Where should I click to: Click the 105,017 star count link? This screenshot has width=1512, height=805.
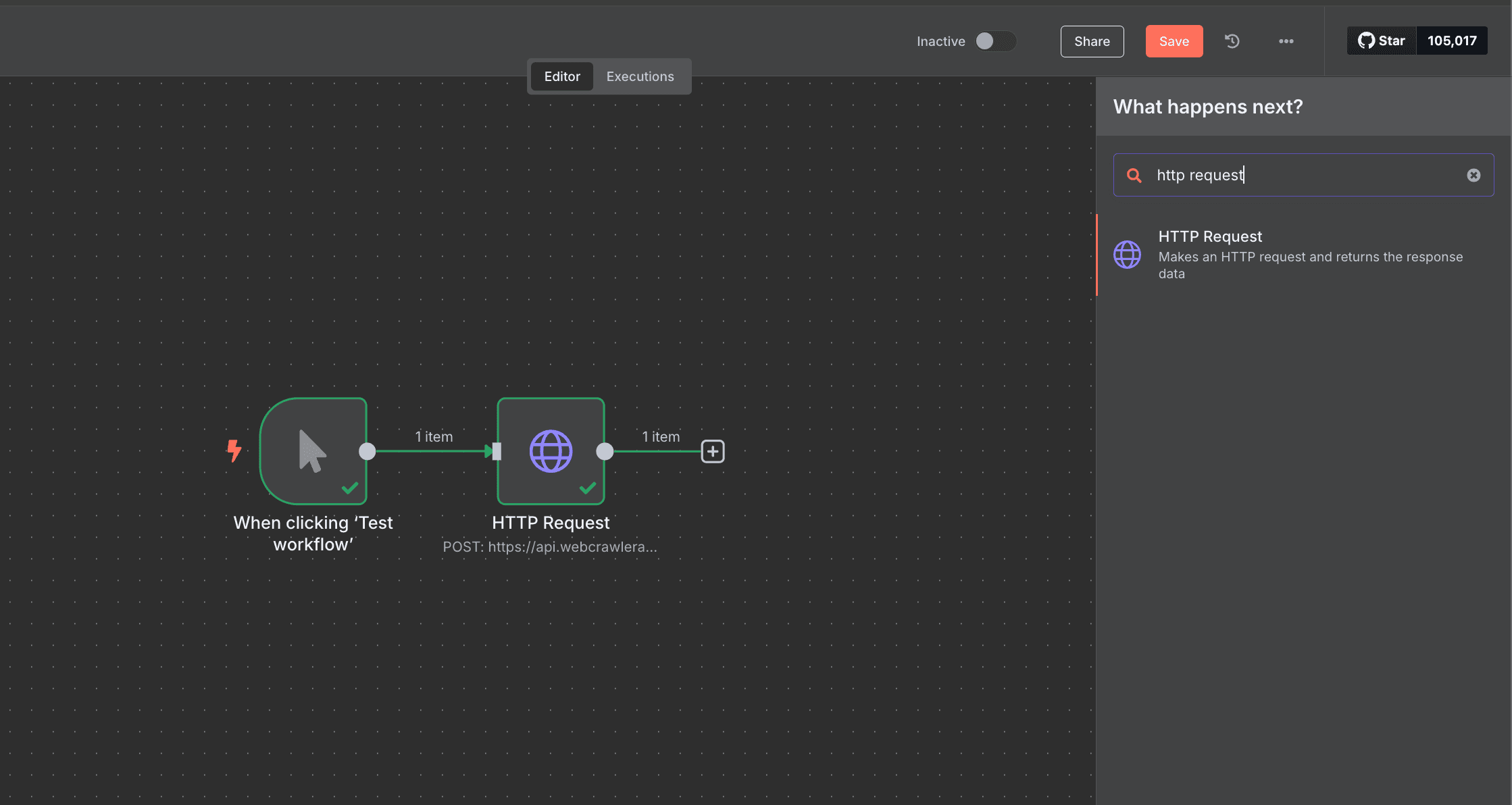(1452, 41)
